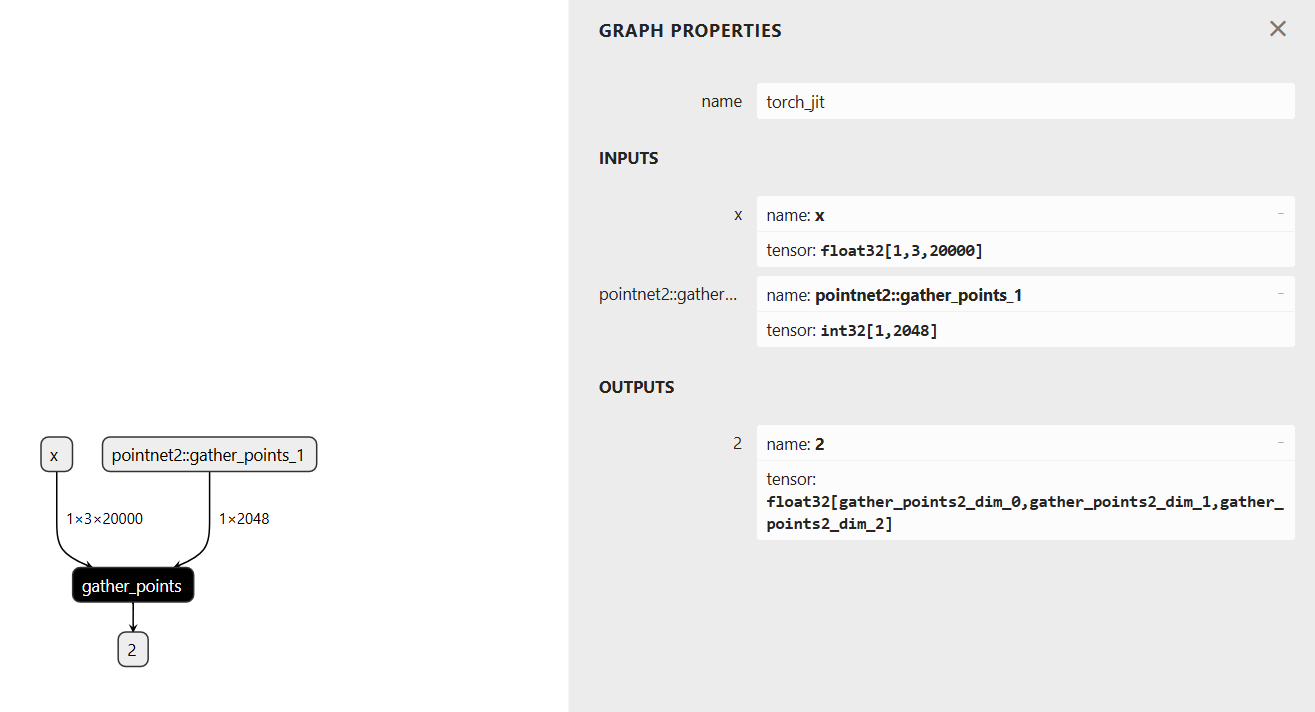Collapse the pointnet2::gather_points_1 input entry
The width and height of the screenshot is (1315, 712).
pyautogui.click(x=1280, y=294)
